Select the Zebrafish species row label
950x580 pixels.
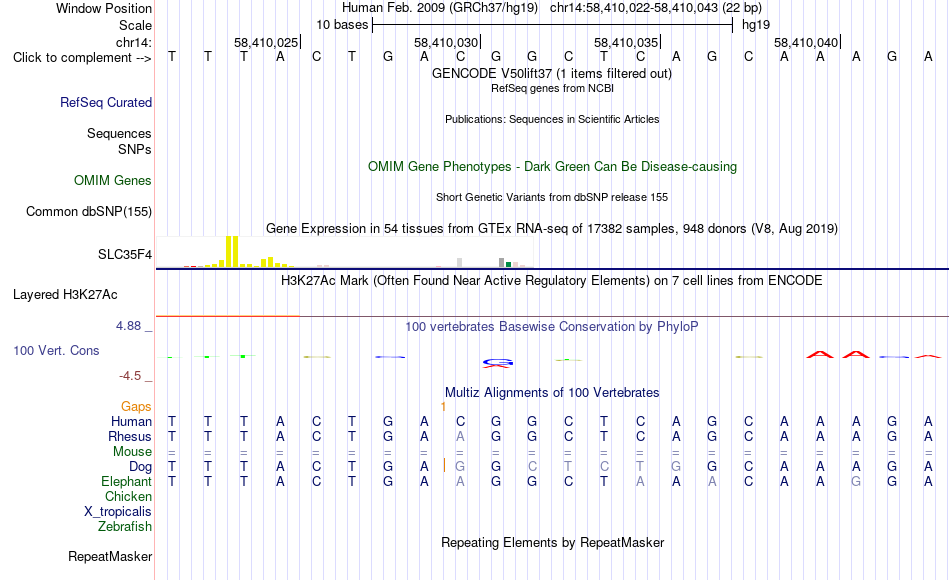(125, 527)
